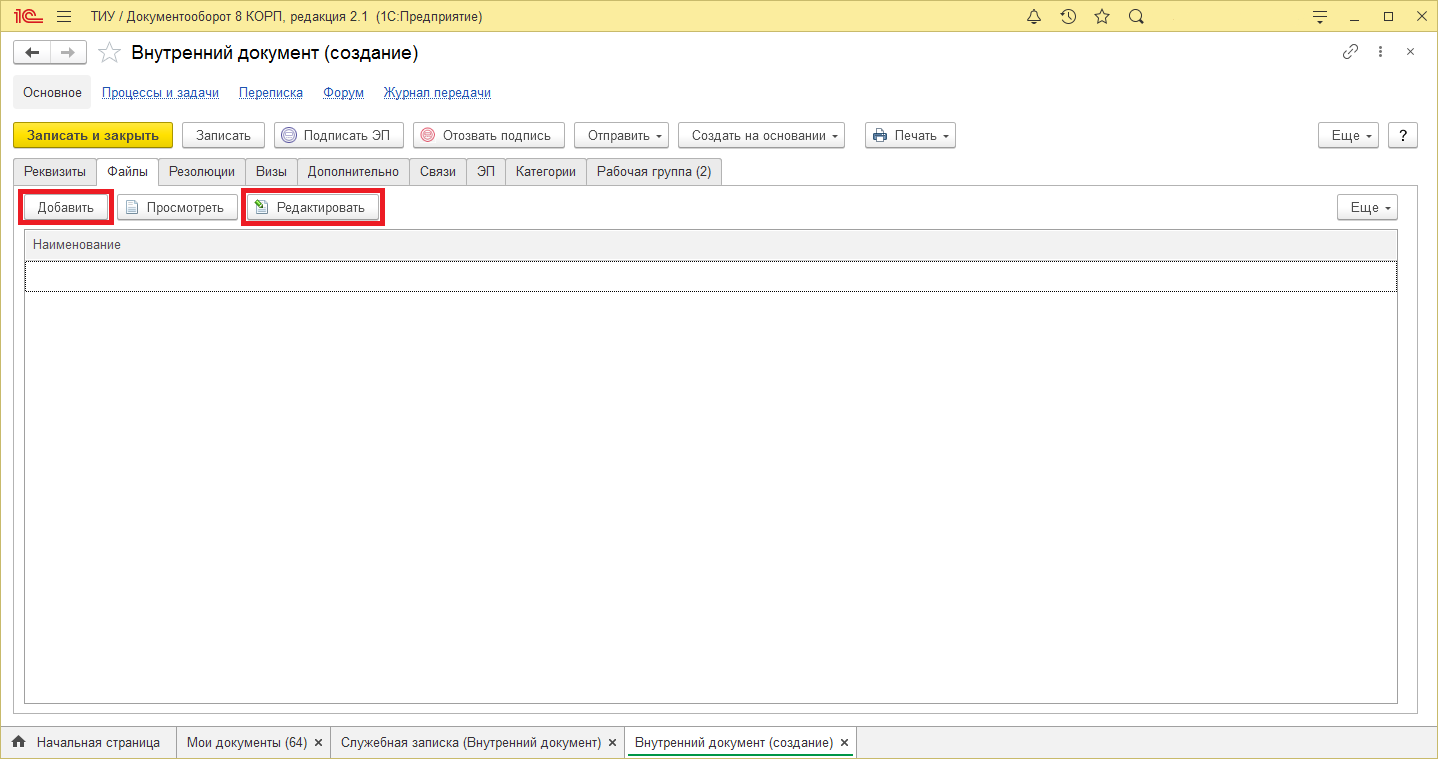The image size is (1438, 759).
Task: Add this document to favorites star
Action: 109,53
